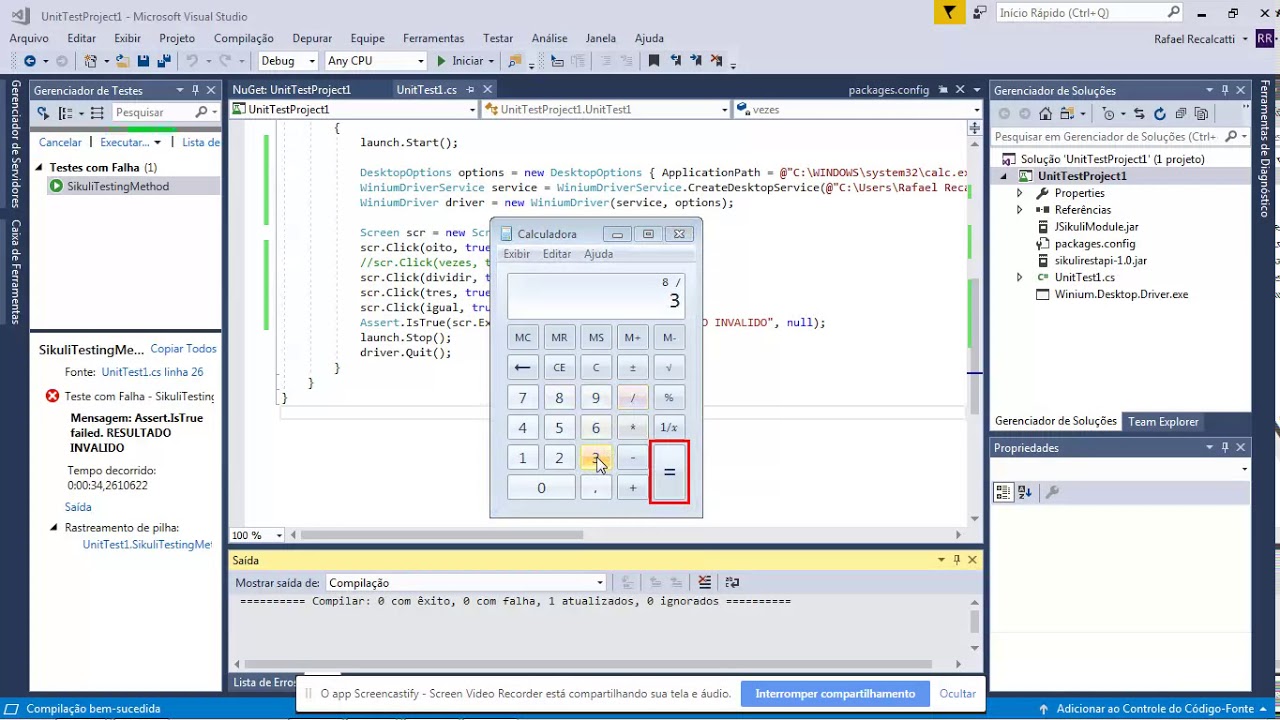Screen dimensions: 1280x720
Task: Click the notifications flag icon in title bar
Action: (x=949, y=12)
